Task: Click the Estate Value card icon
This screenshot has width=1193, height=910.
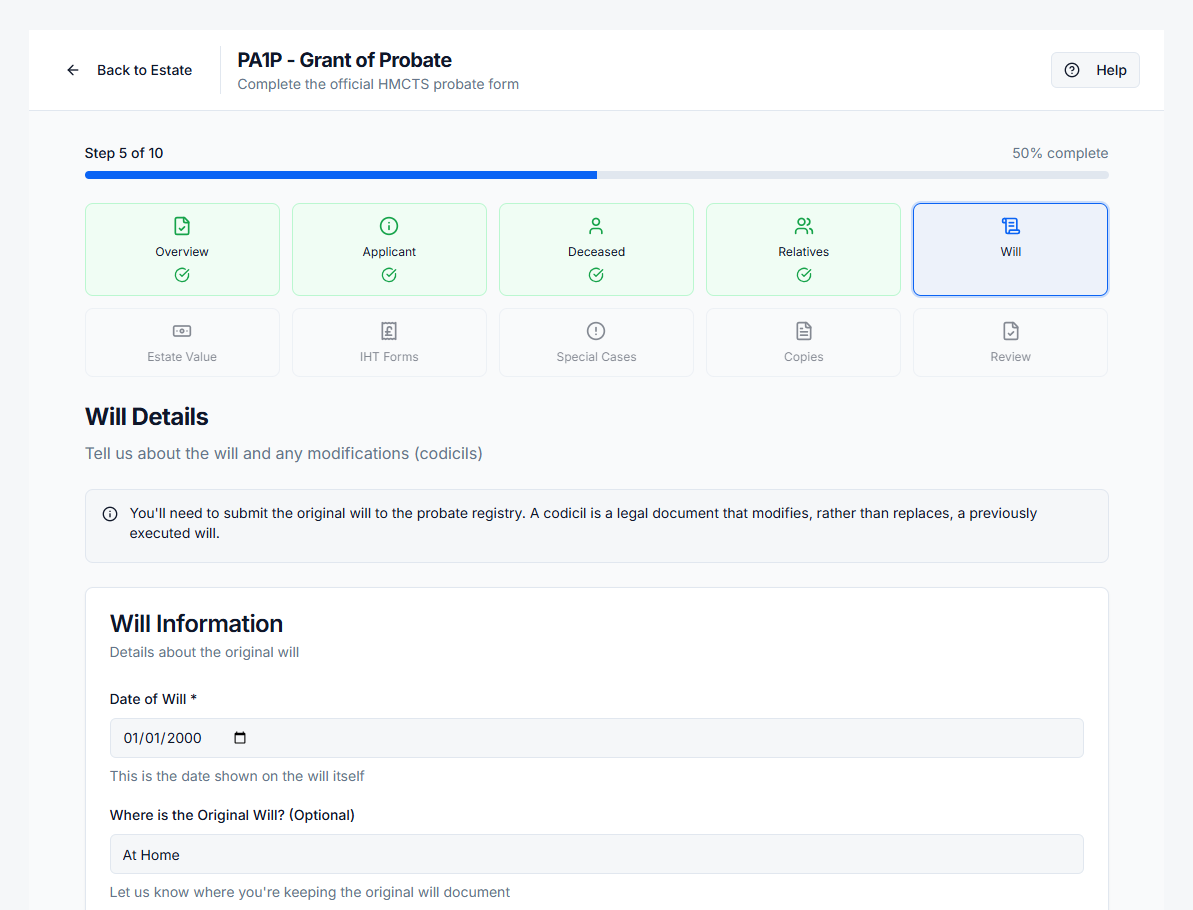Action: tap(182, 330)
